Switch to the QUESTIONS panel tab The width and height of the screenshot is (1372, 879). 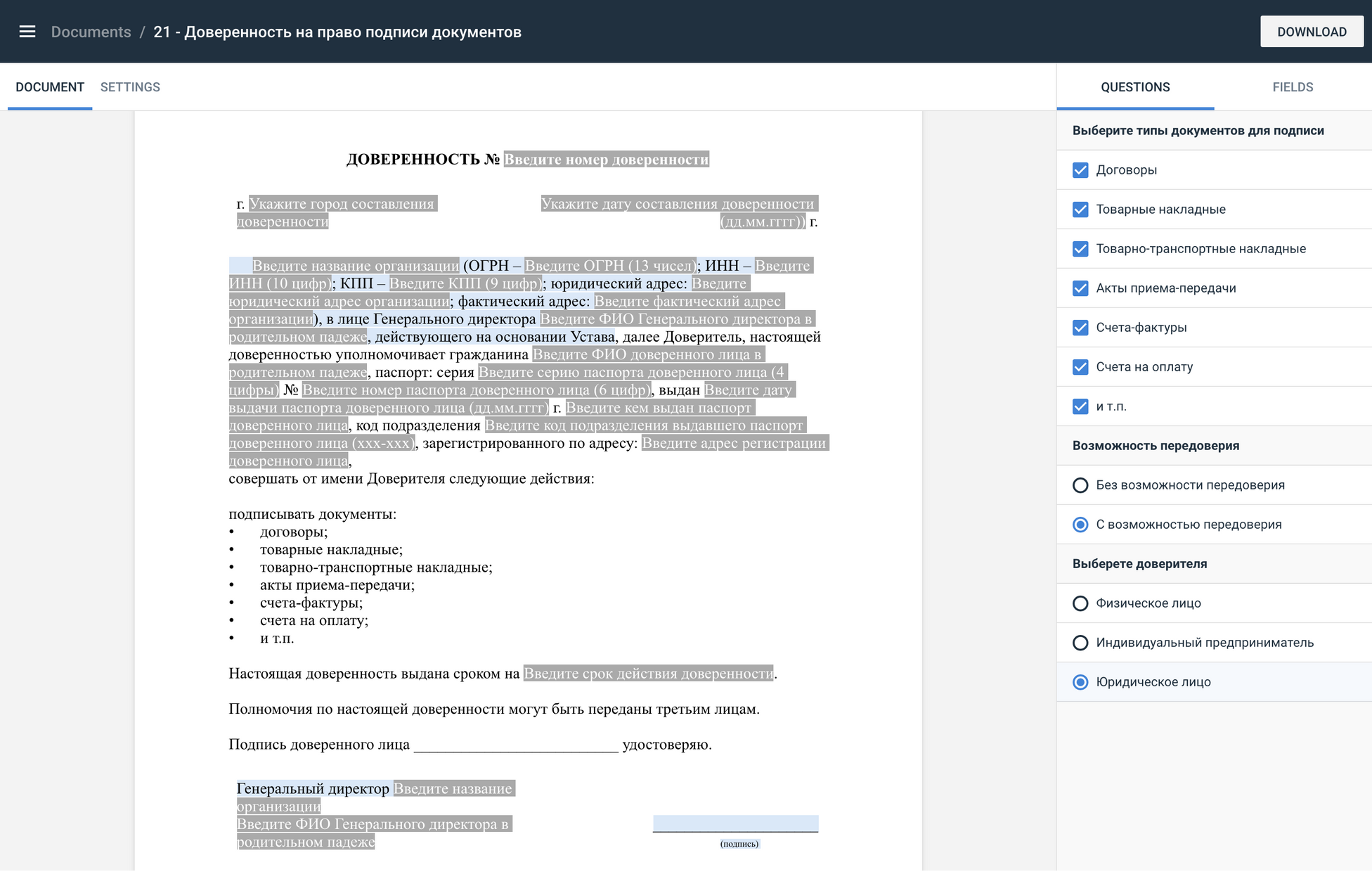coord(1134,87)
